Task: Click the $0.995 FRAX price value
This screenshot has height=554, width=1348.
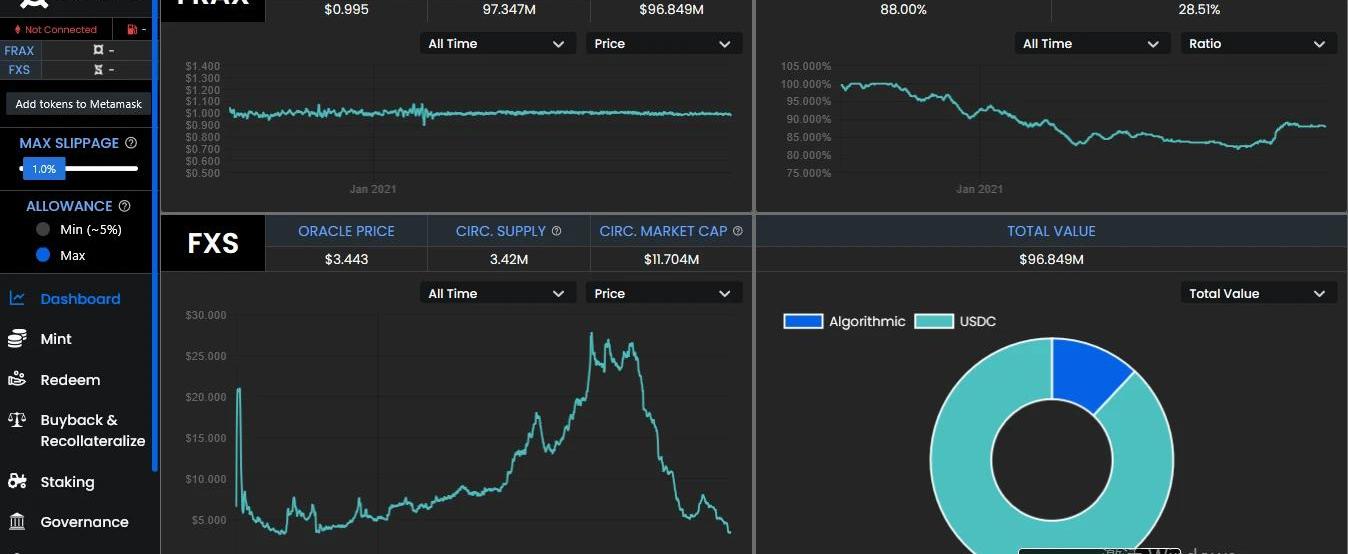Action: point(346,10)
